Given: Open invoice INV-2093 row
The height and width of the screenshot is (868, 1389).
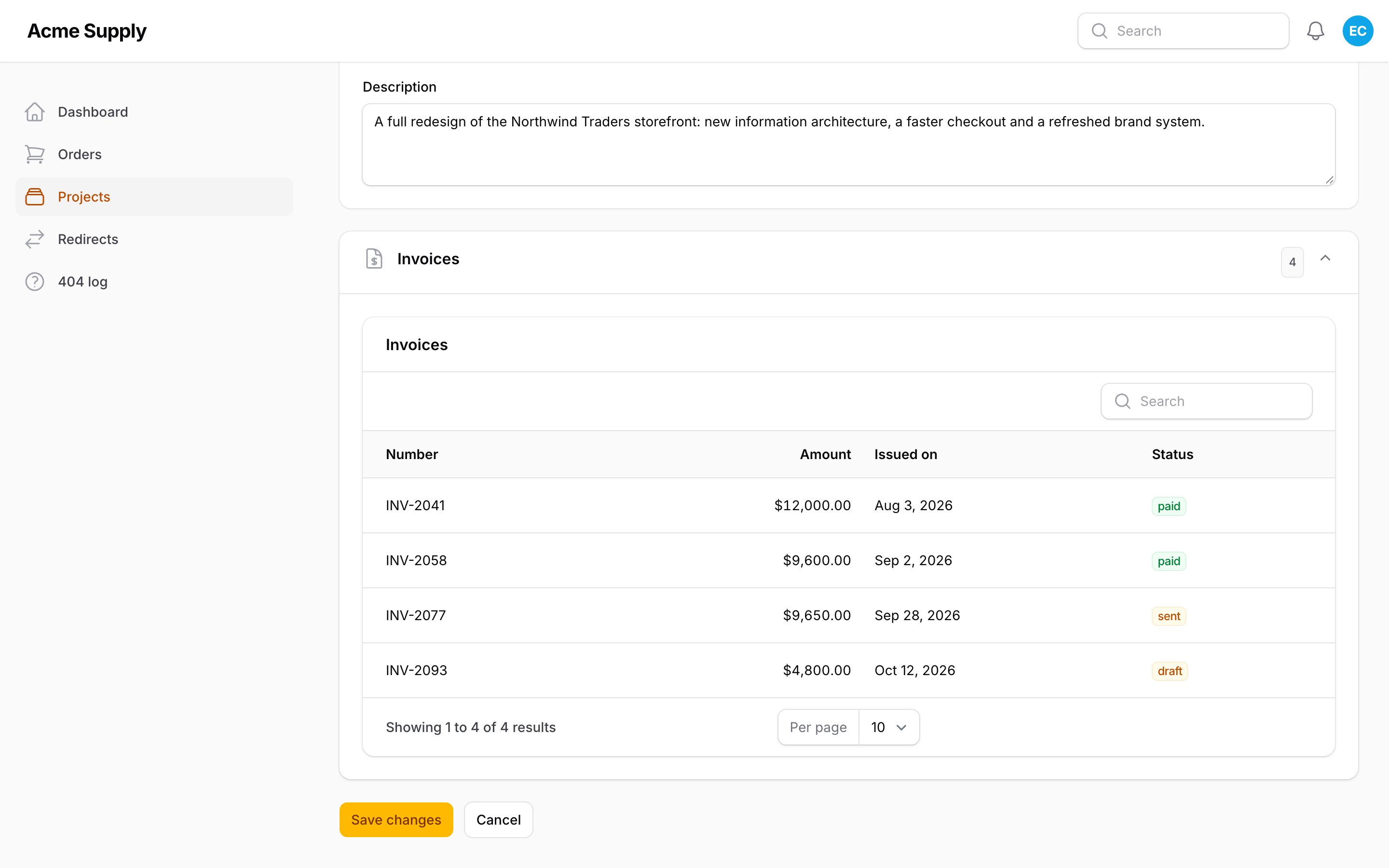Looking at the screenshot, I should 848,670.
